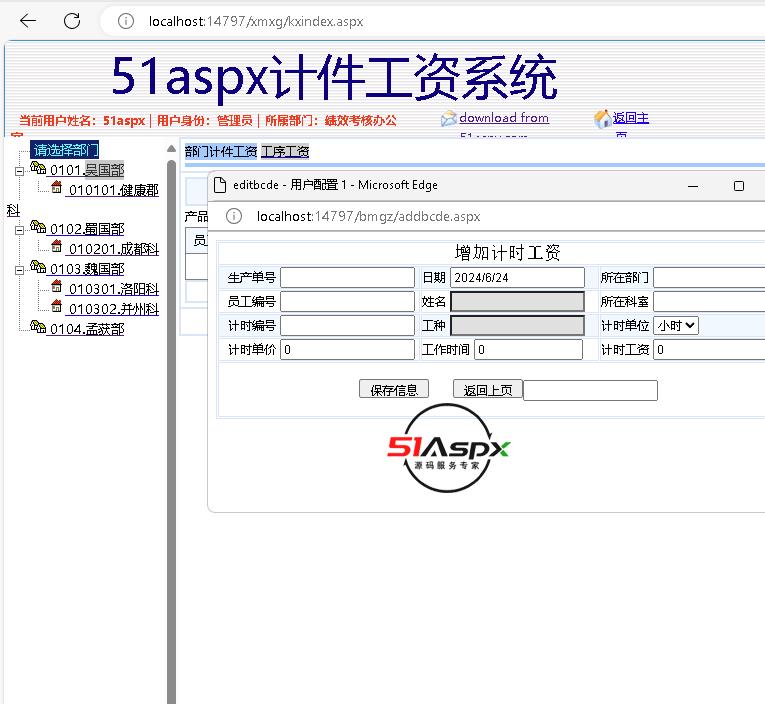
Task: Click department icon of 0101.吴国部
Action: pos(38,168)
